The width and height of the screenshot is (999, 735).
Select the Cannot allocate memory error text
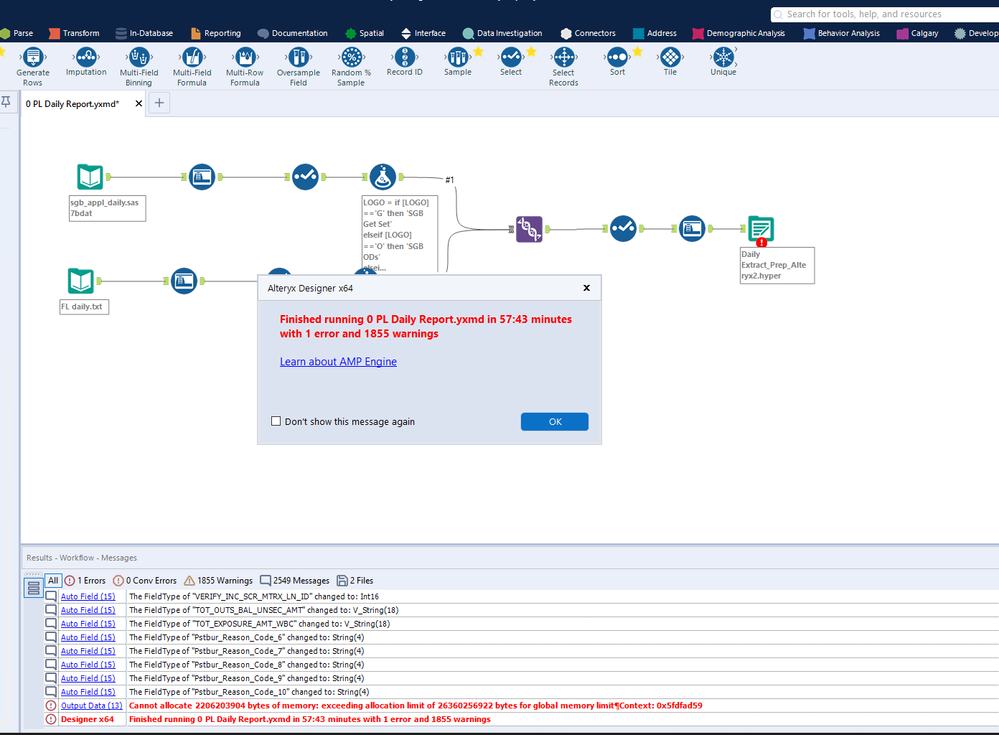415,706
